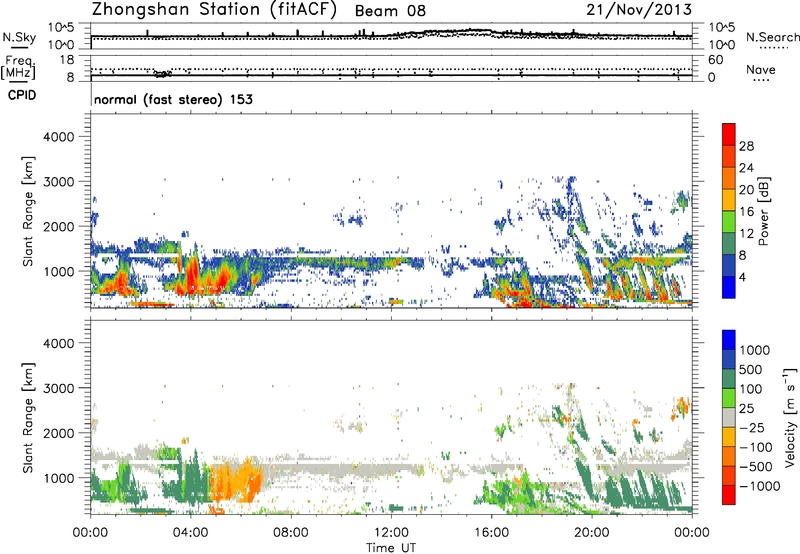Click the '08:00' time tick label
The width and height of the screenshot is (800, 554).
[x=291, y=533]
